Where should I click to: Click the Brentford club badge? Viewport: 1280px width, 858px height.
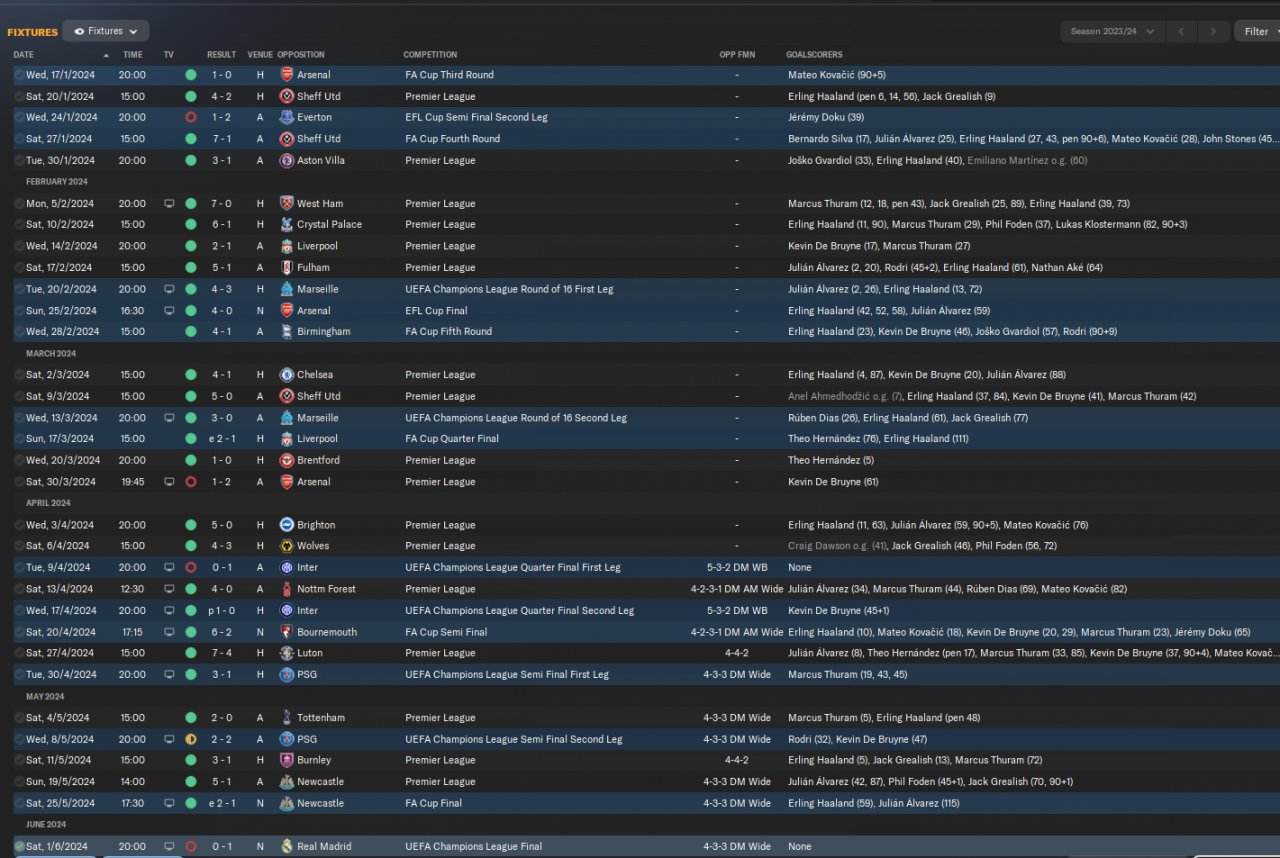tap(287, 461)
